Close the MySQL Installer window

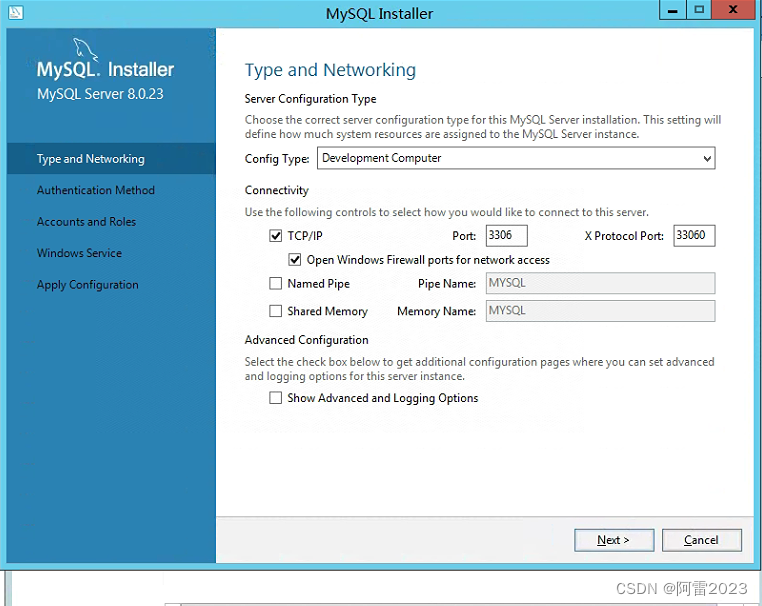click(733, 10)
